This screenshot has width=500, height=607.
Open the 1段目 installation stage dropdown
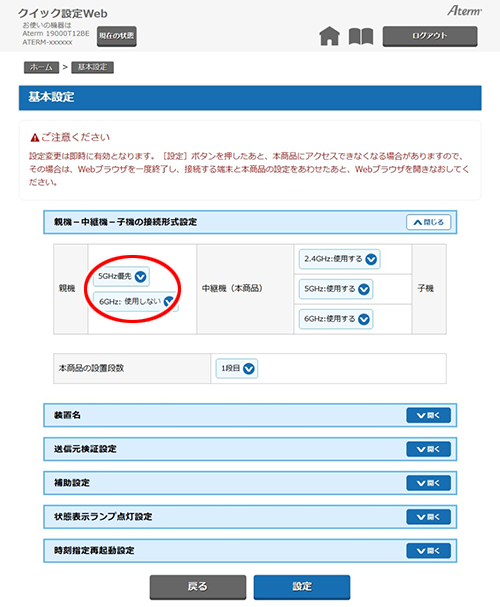237,369
